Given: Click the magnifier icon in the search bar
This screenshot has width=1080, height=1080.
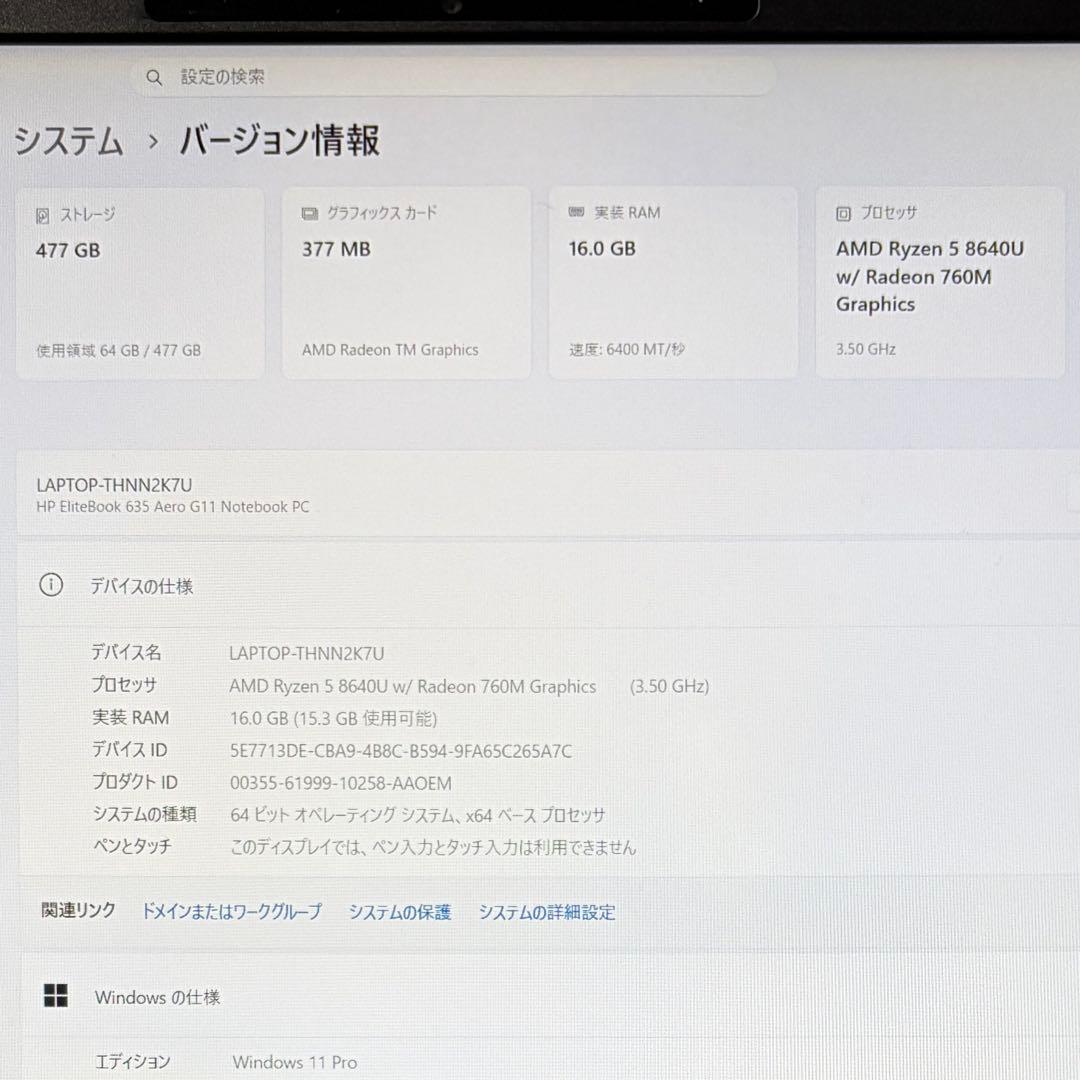Looking at the screenshot, I should coord(153,77).
